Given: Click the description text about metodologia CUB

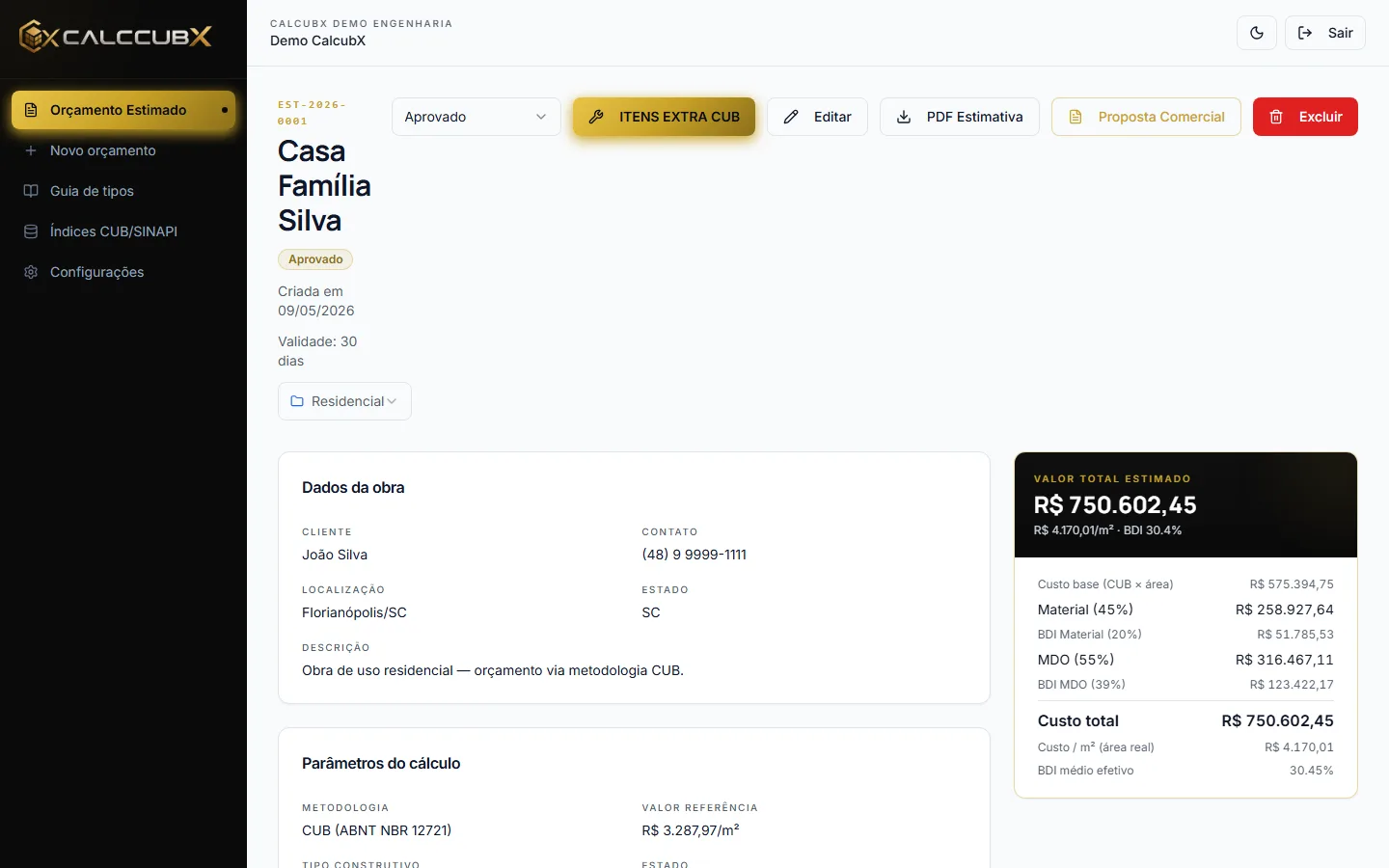Looking at the screenshot, I should (493, 670).
